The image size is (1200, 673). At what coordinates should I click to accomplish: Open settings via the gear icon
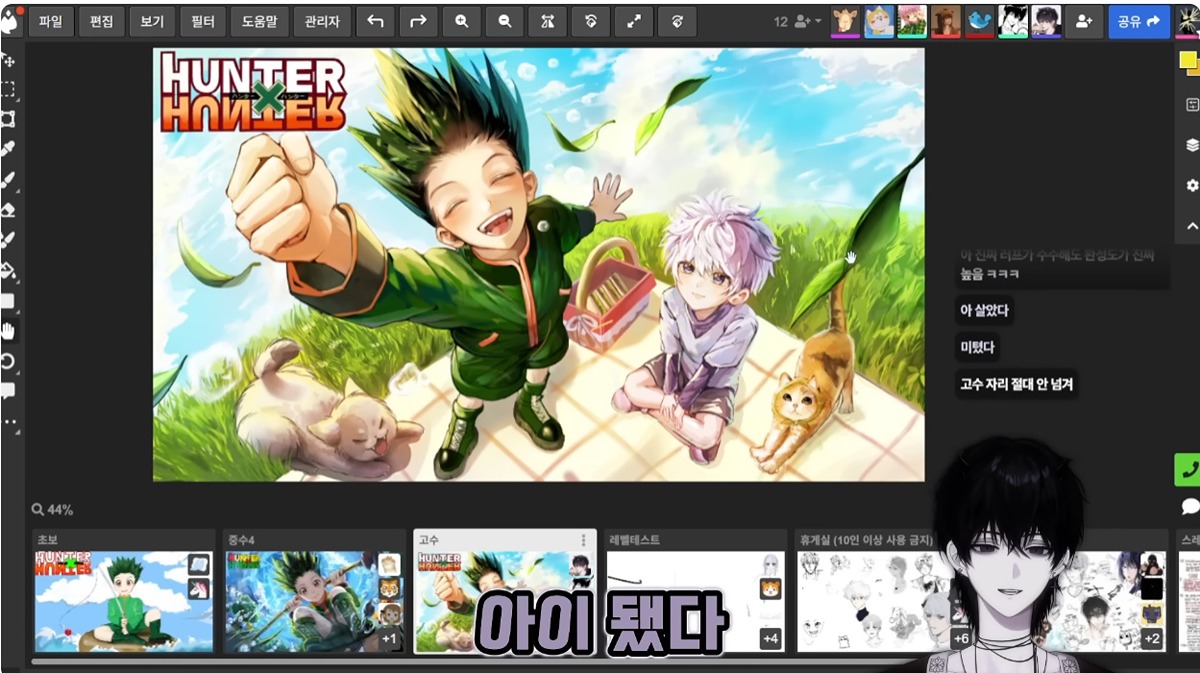point(1191,186)
